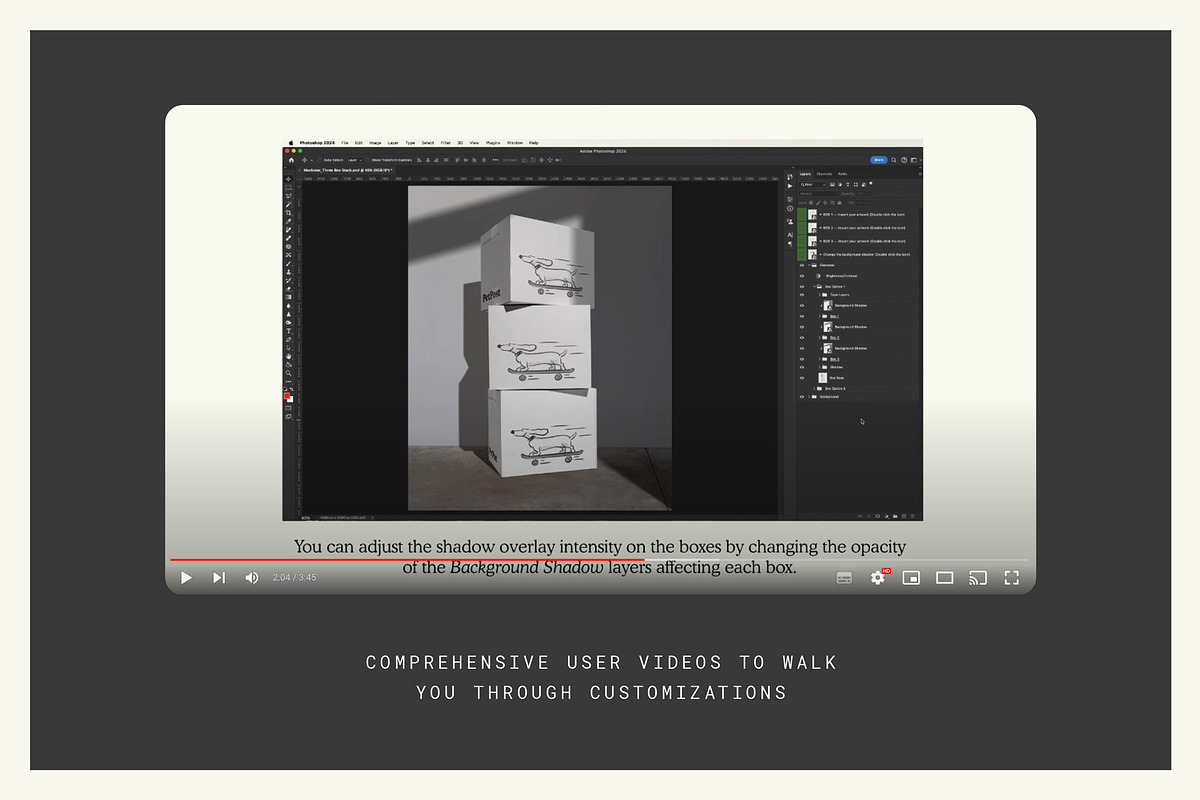
Task: Select the Horizontal Type tool
Action: click(x=288, y=331)
